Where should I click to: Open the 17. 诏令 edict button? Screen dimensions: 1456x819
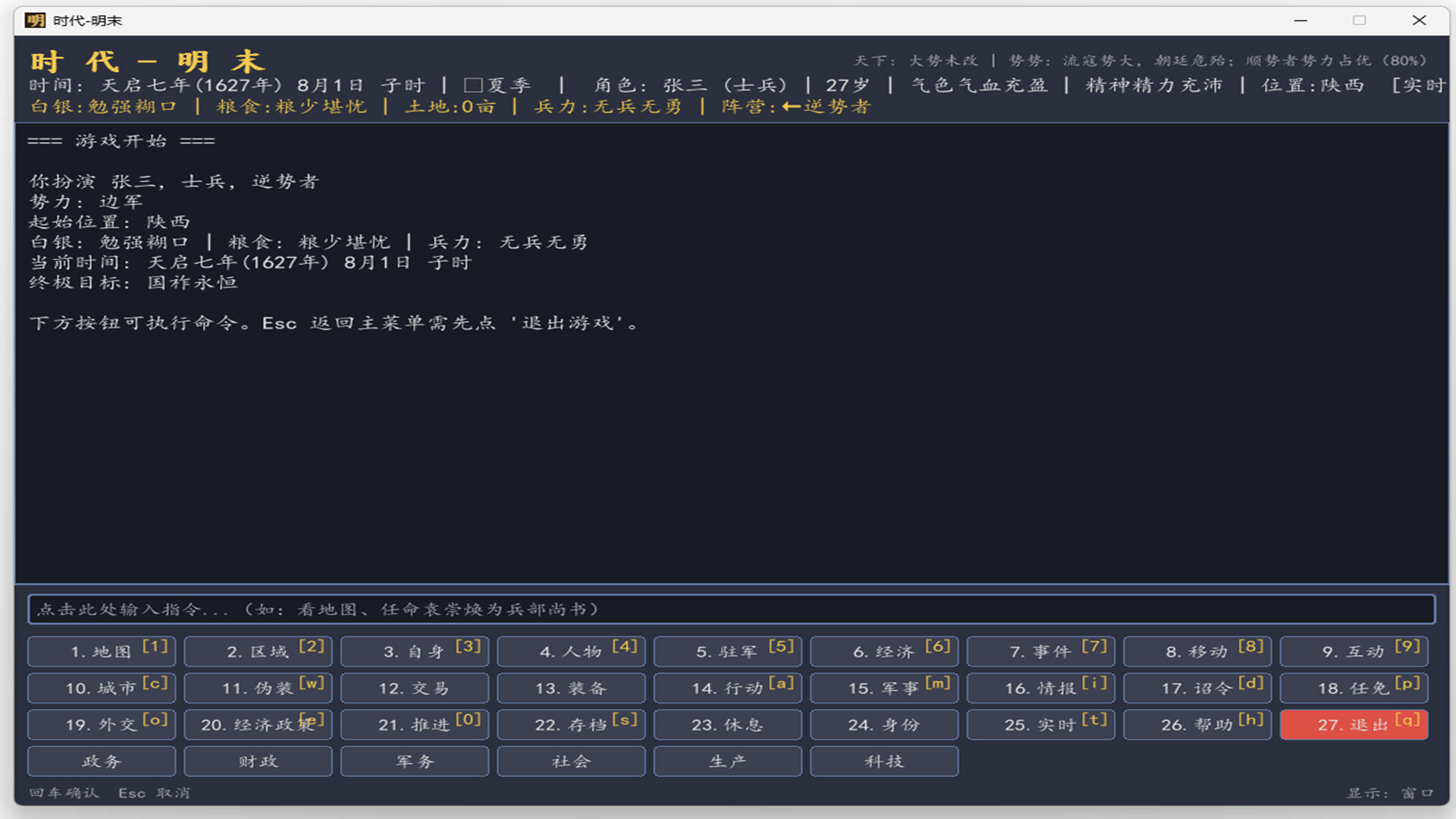pyautogui.click(x=1197, y=688)
